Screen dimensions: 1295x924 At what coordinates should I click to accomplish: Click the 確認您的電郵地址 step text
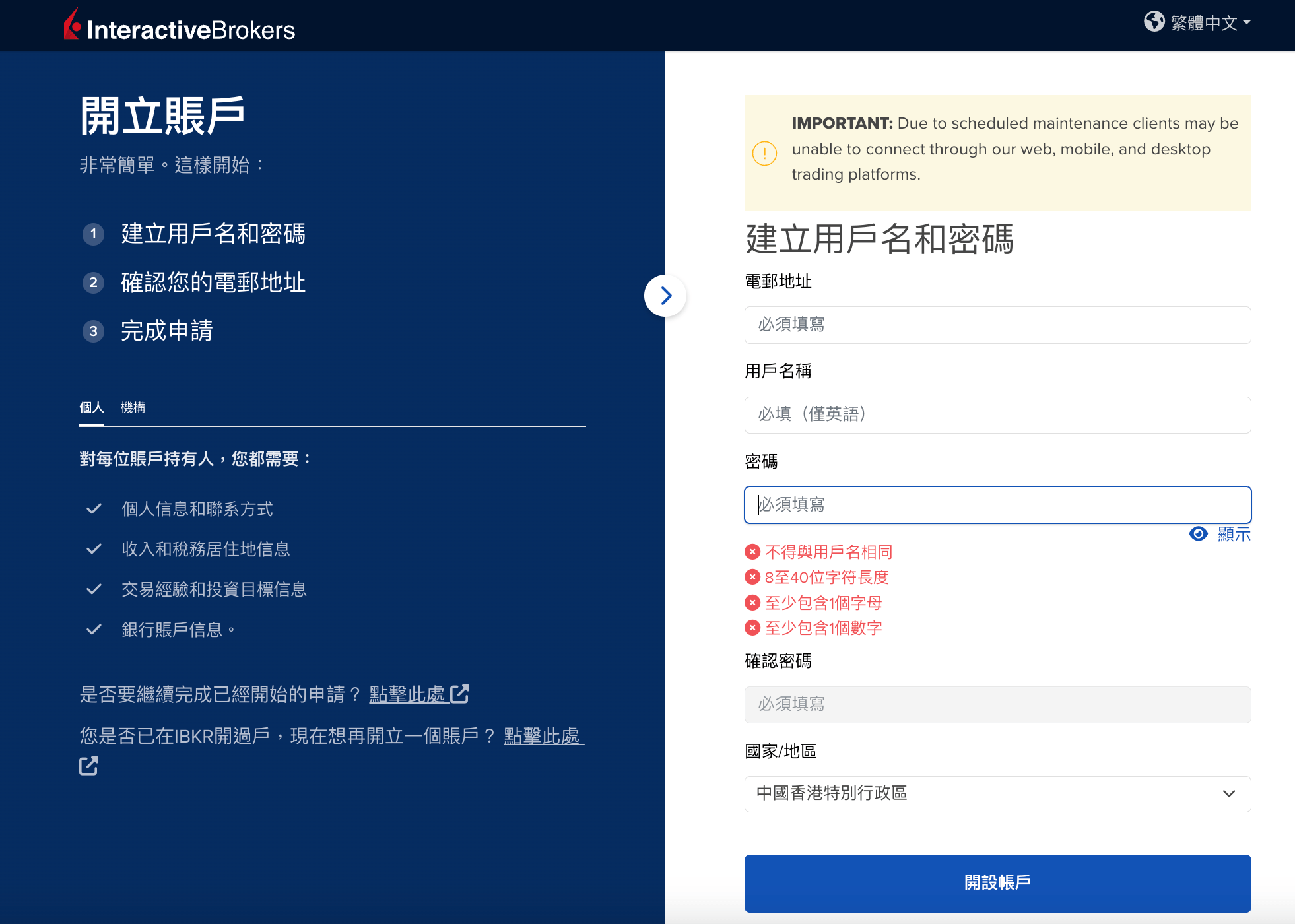pyautogui.click(x=213, y=282)
